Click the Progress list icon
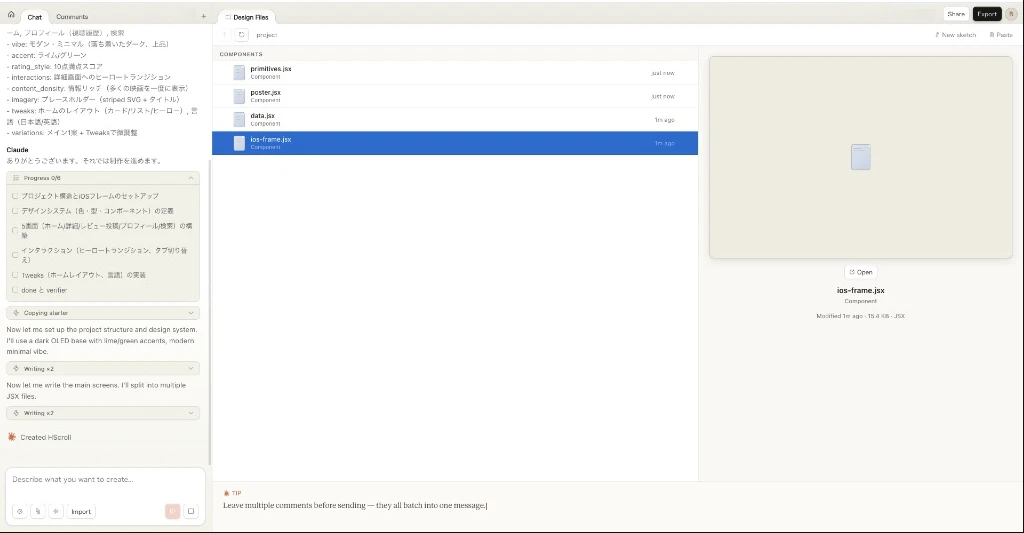 (16, 178)
